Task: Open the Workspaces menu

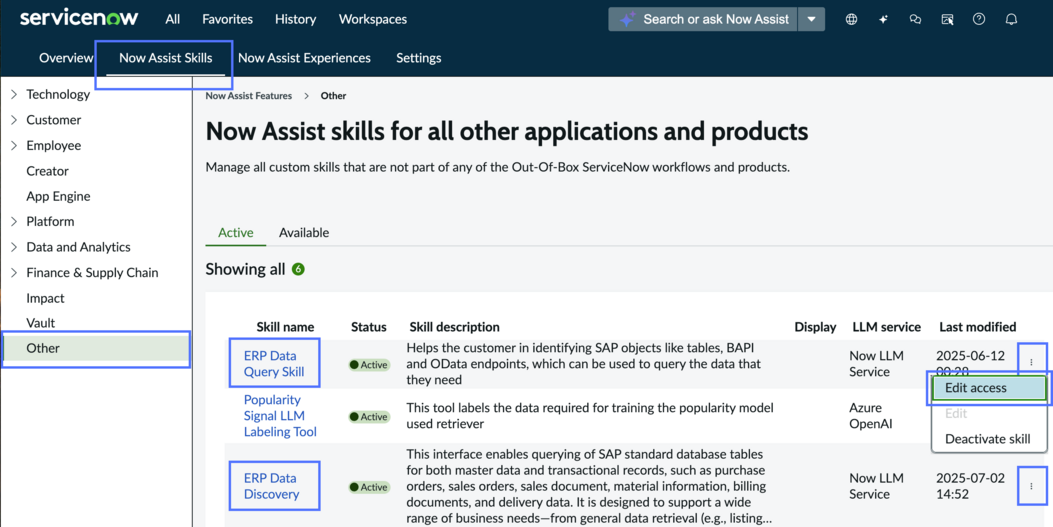Action: tap(373, 19)
